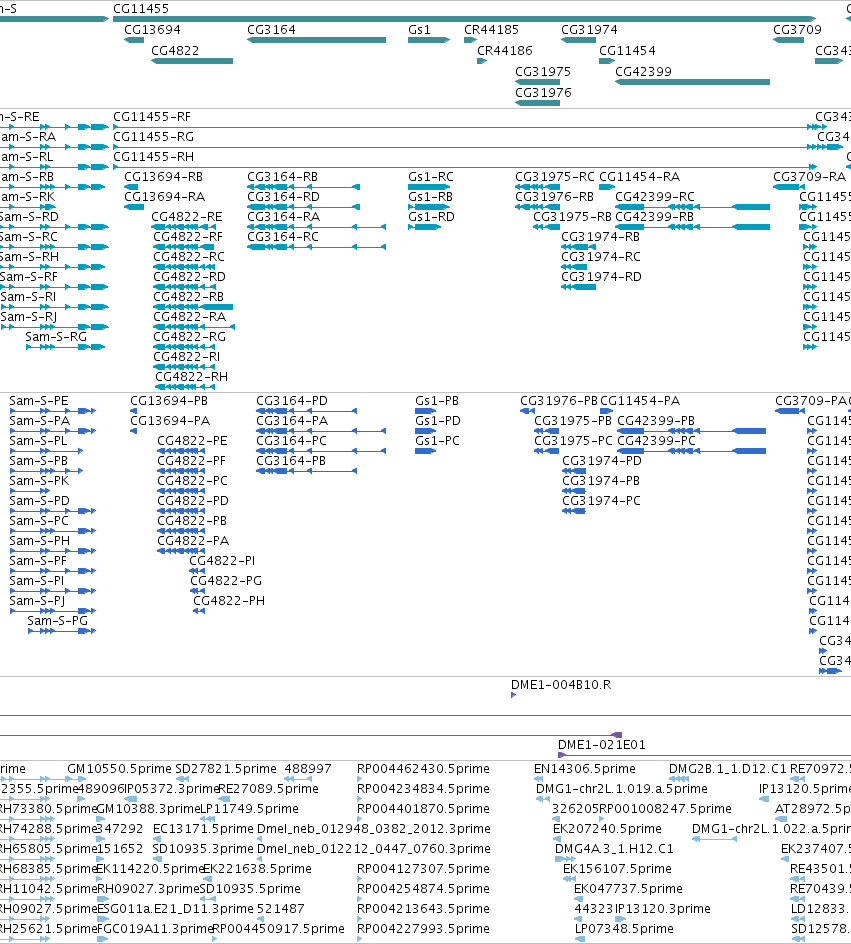The width and height of the screenshot is (851, 944).
Task: Click the CG42399 gene span bar
Action: tap(692, 82)
